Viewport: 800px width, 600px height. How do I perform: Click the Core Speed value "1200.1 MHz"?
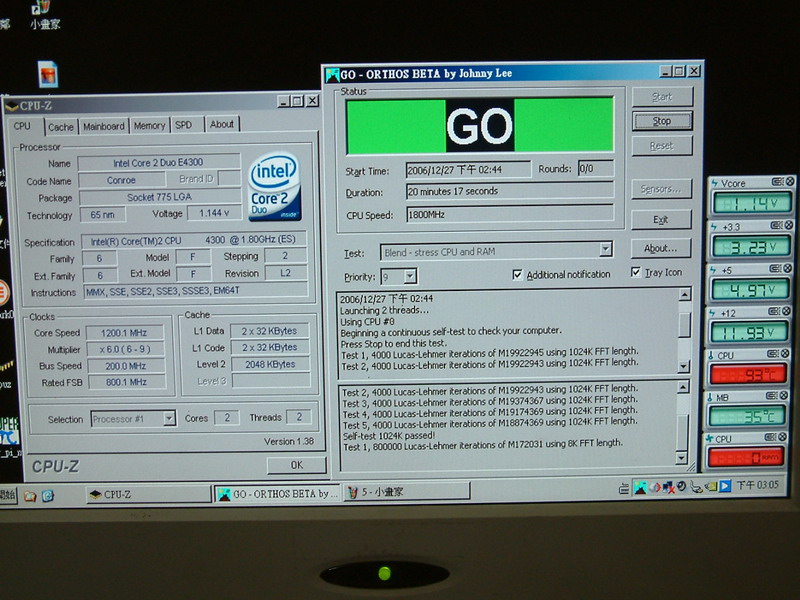[124, 333]
